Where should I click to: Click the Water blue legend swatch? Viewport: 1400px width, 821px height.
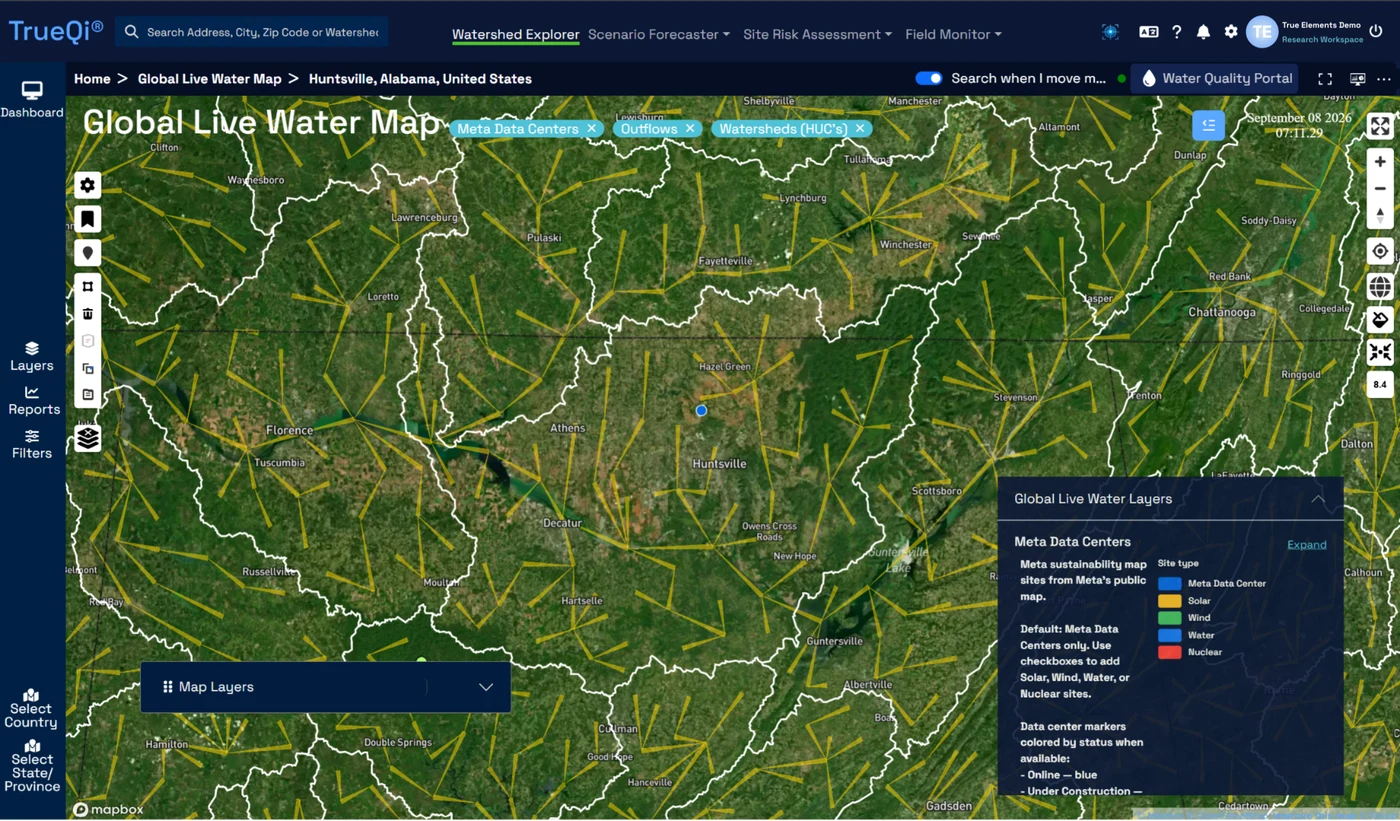pos(1169,635)
